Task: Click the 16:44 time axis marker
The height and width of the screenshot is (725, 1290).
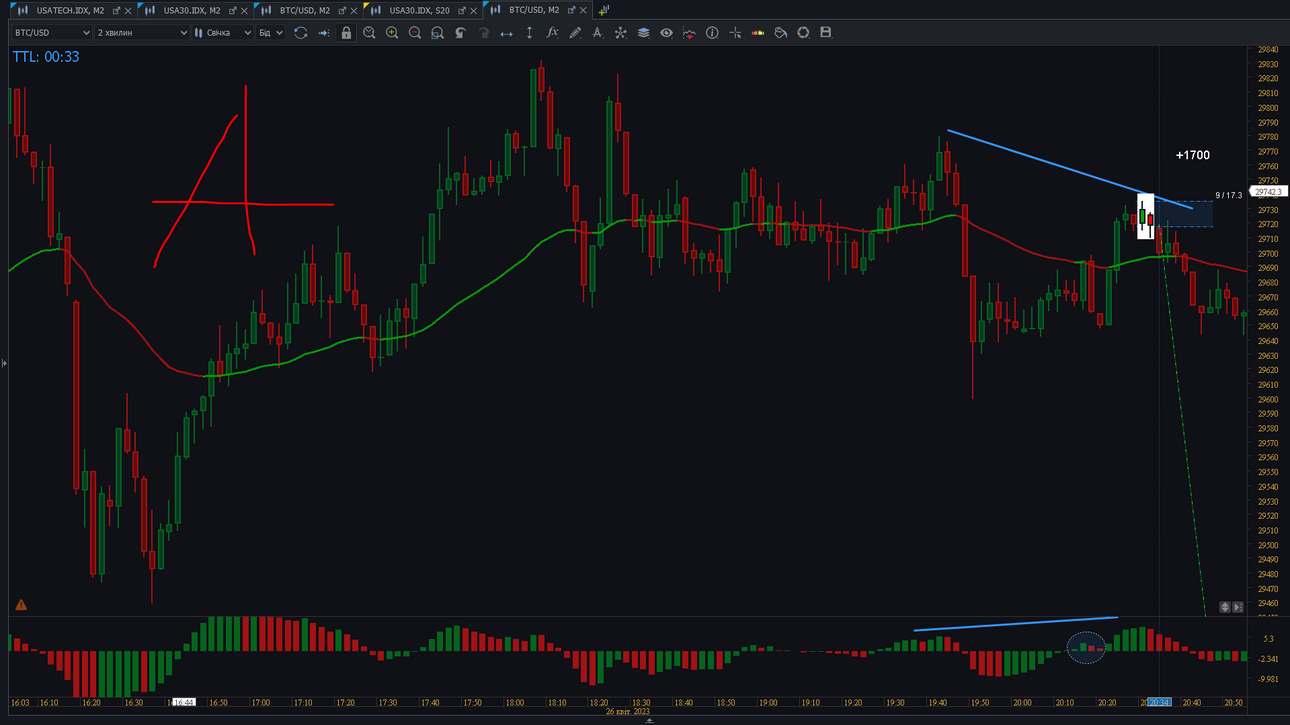Action: 183,703
